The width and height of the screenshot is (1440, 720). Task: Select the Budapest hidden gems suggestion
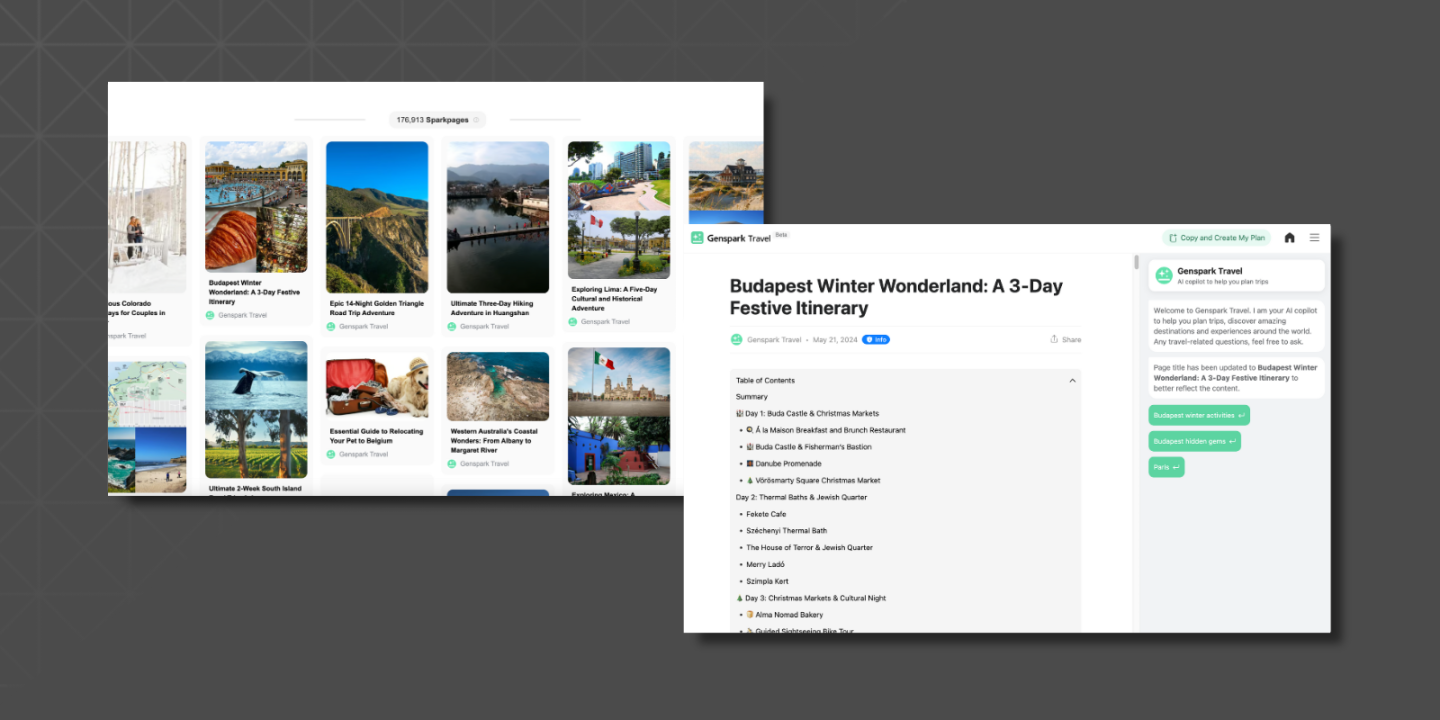(1194, 441)
